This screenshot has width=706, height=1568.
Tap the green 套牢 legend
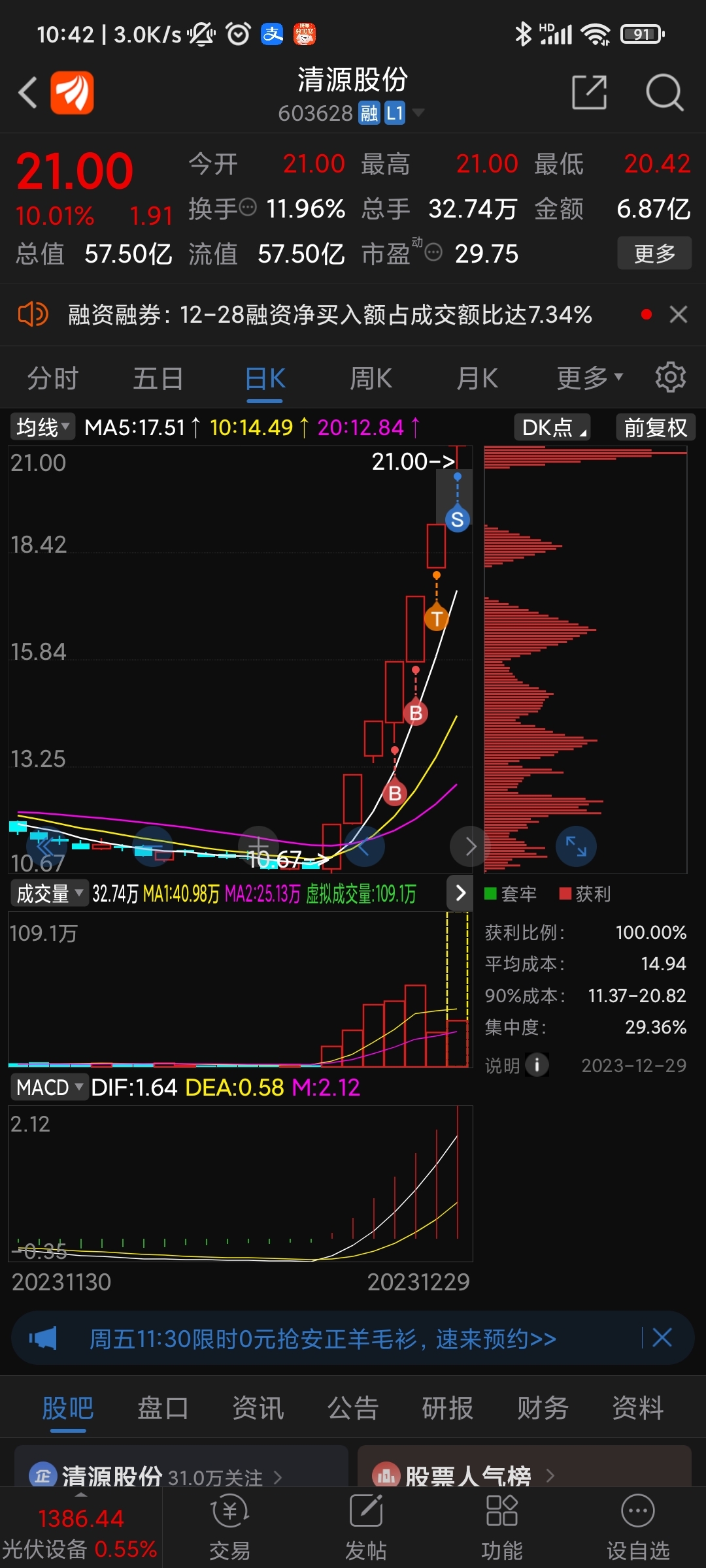tap(510, 894)
